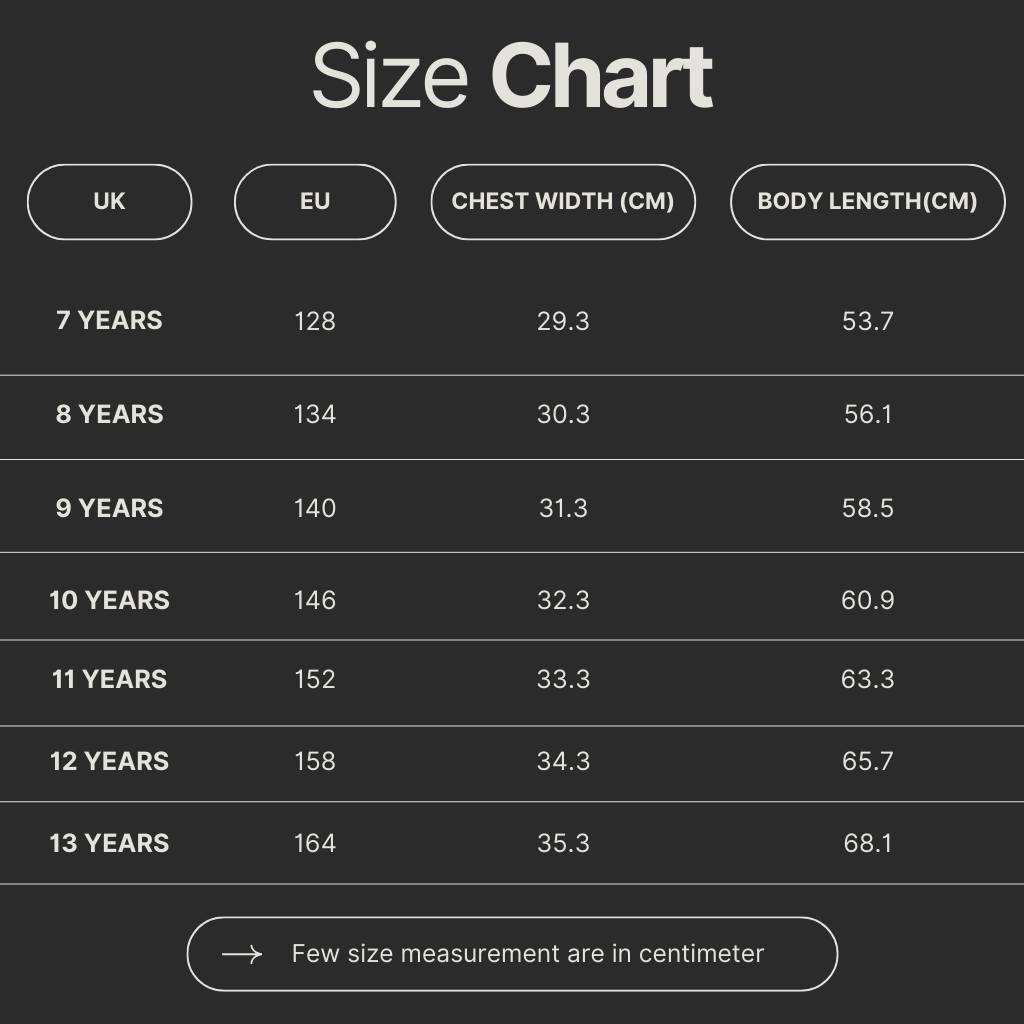This screenshot has height=1024, width=1024.
Task: Click the Body Length(CM) header
Action: [867, 202]
